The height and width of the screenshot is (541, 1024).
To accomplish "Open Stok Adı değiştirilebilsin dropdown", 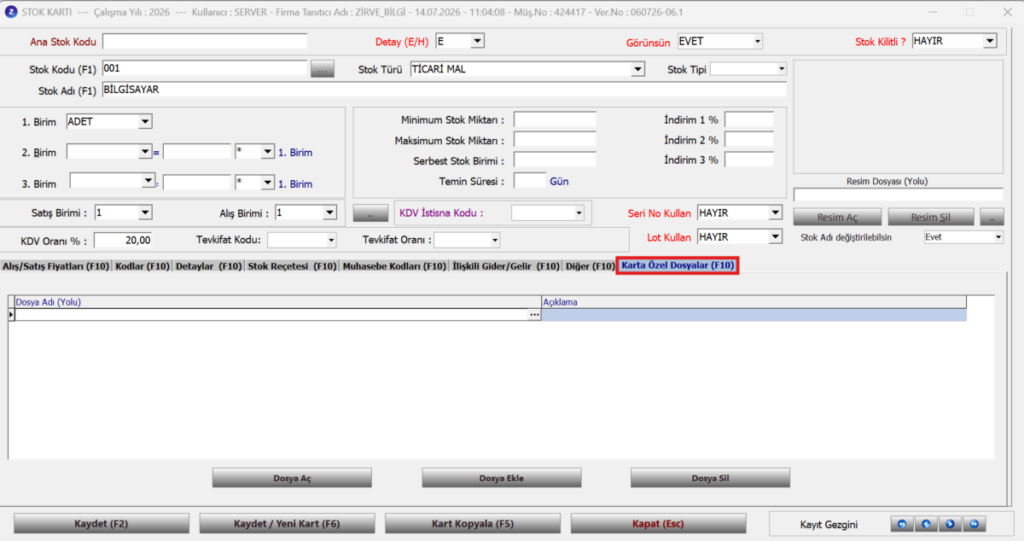I will point(998,237).
